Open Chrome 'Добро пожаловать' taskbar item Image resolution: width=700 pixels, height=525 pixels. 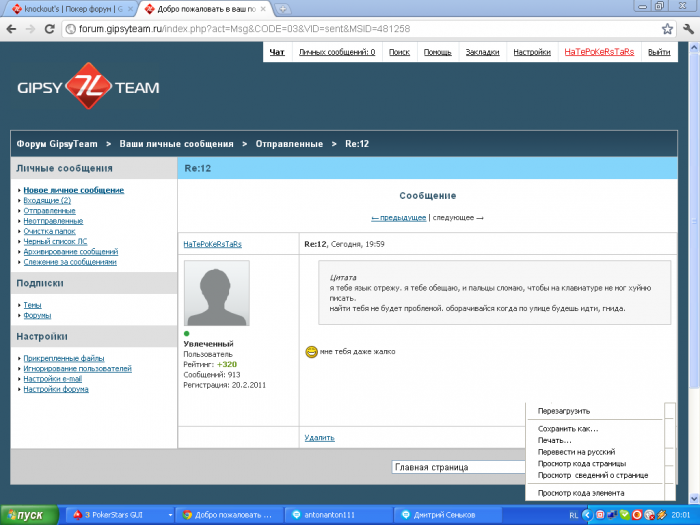click(229, 515)
